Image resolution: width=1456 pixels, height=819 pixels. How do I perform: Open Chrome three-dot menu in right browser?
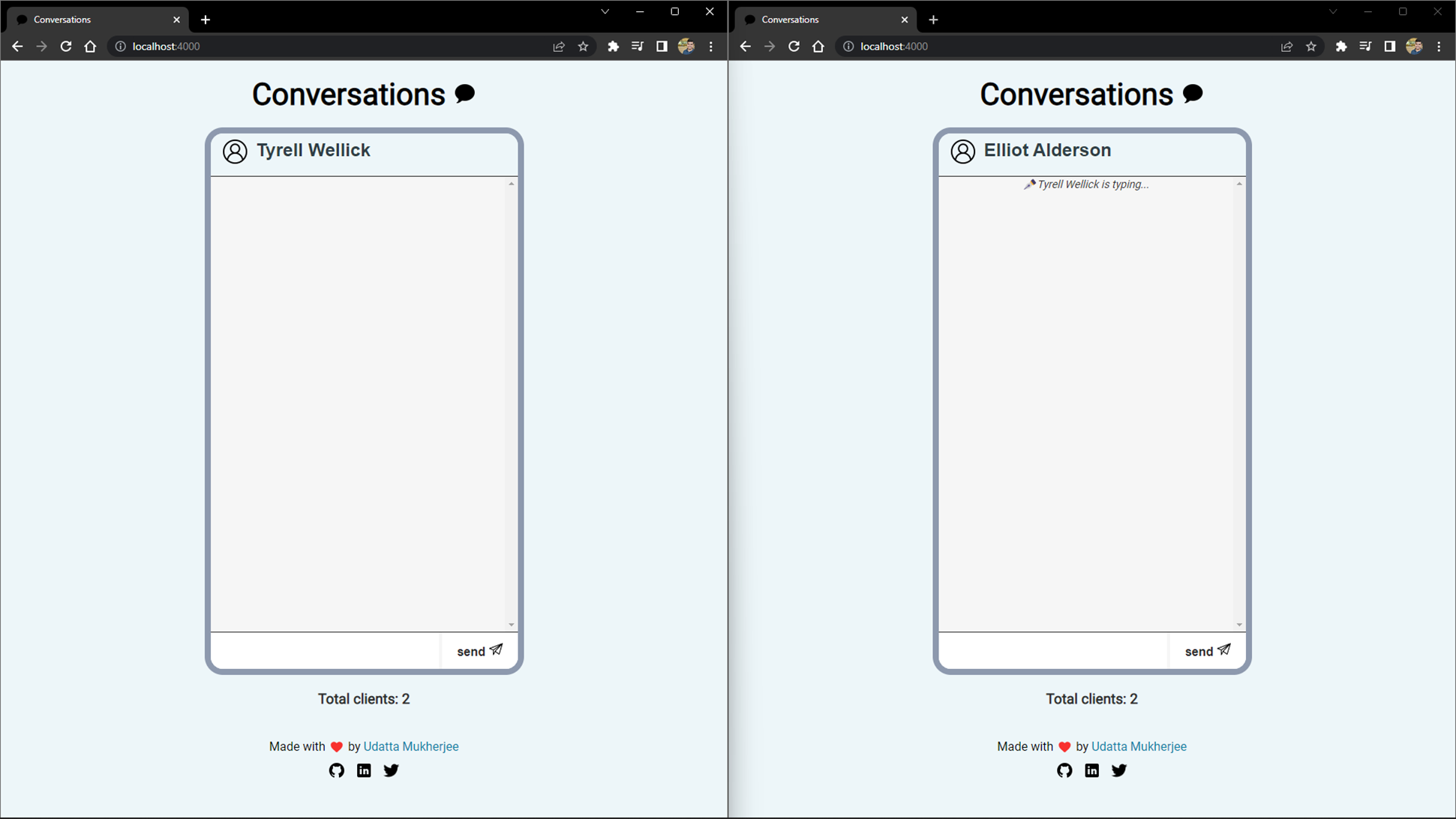tap(1439, 46)
